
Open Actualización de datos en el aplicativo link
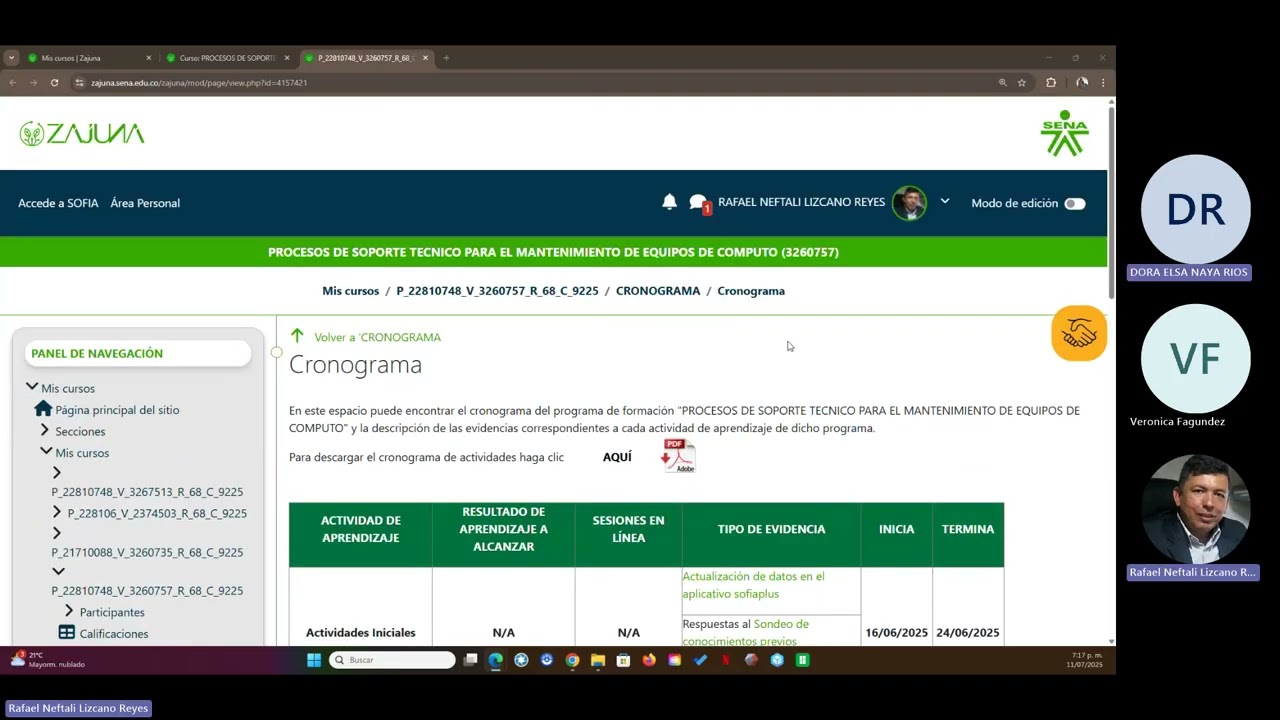pyautogui.click(x=753, y=584)
